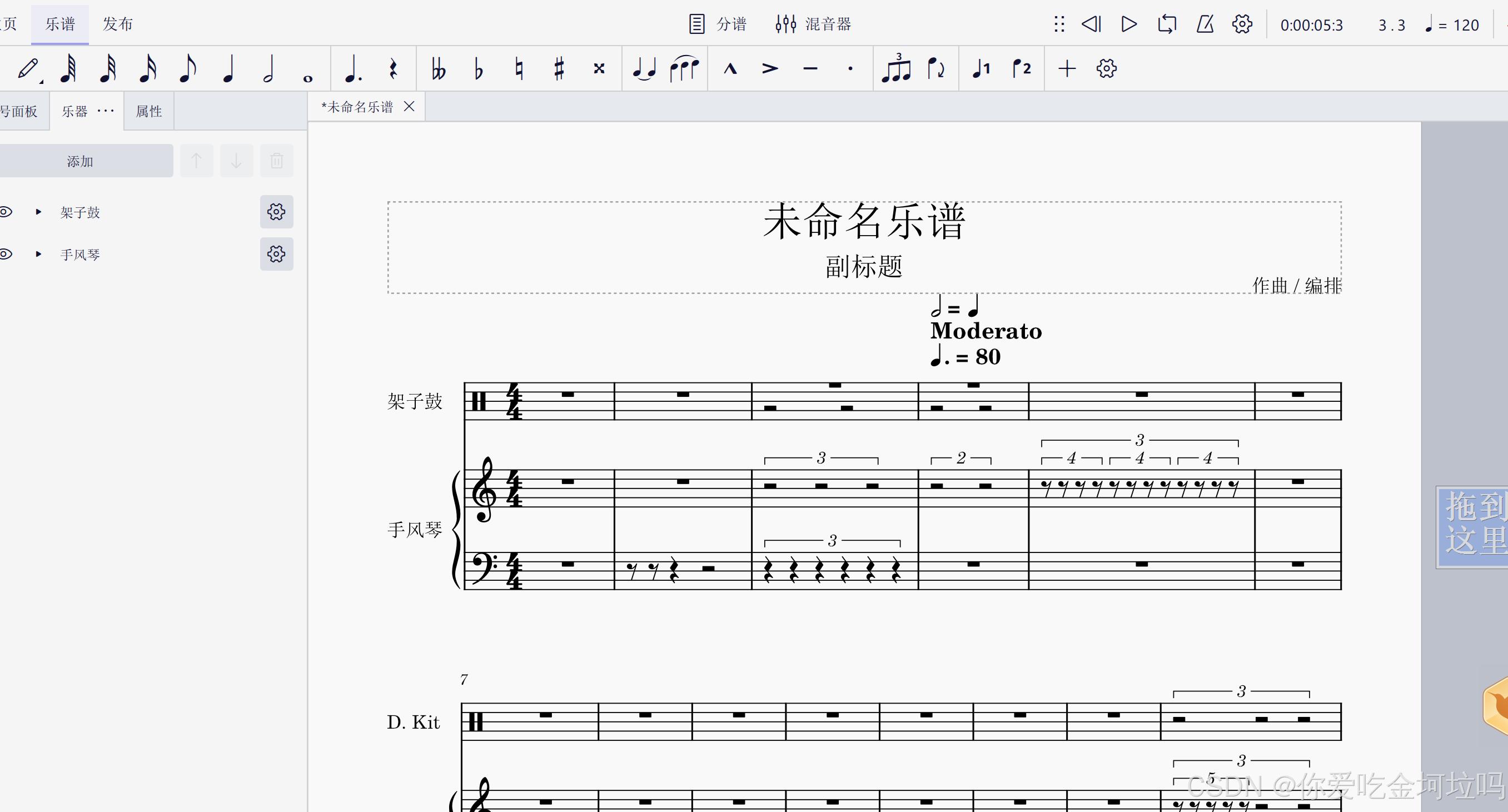
Task: Switch to the 发布 tab
Action: click(x=118, y=24)
